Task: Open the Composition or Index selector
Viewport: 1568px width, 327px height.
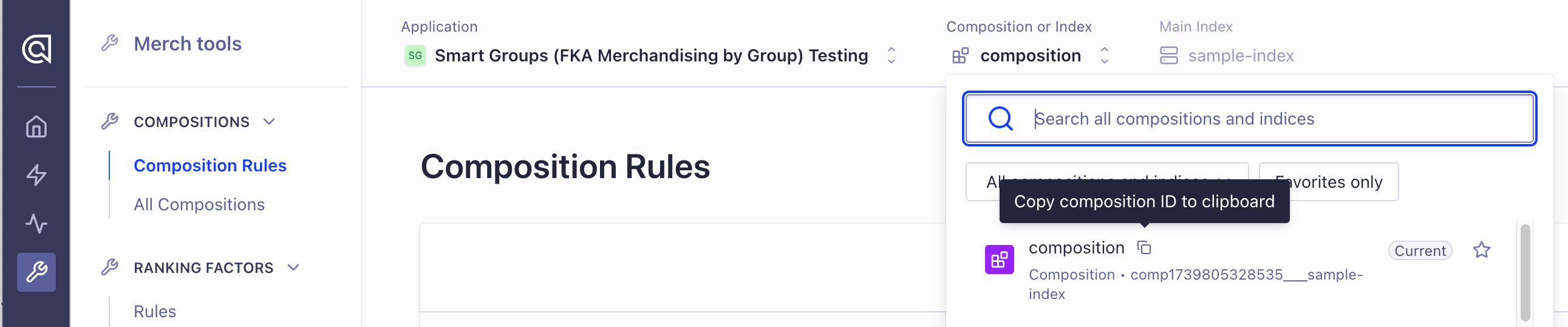Action: [1030, 55]
